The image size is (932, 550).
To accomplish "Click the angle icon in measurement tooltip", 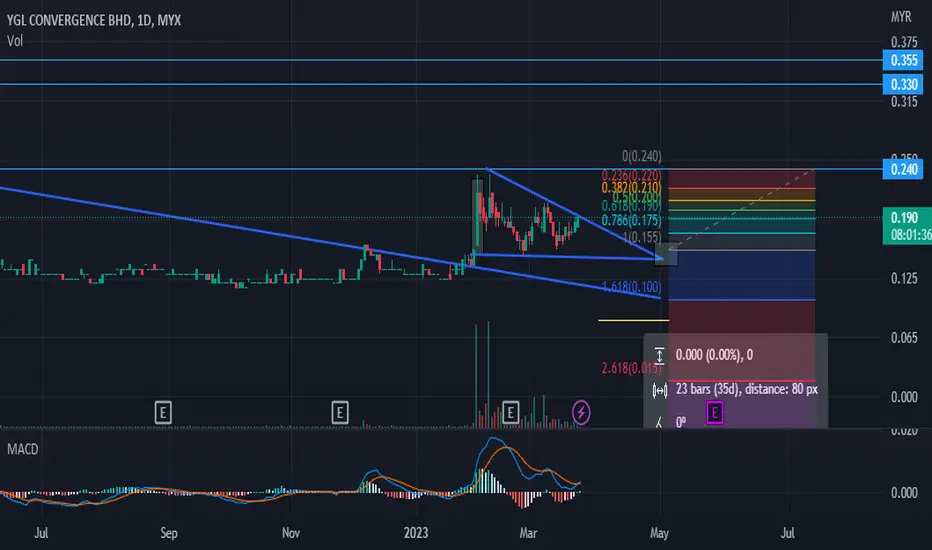I will coord(659,422).
